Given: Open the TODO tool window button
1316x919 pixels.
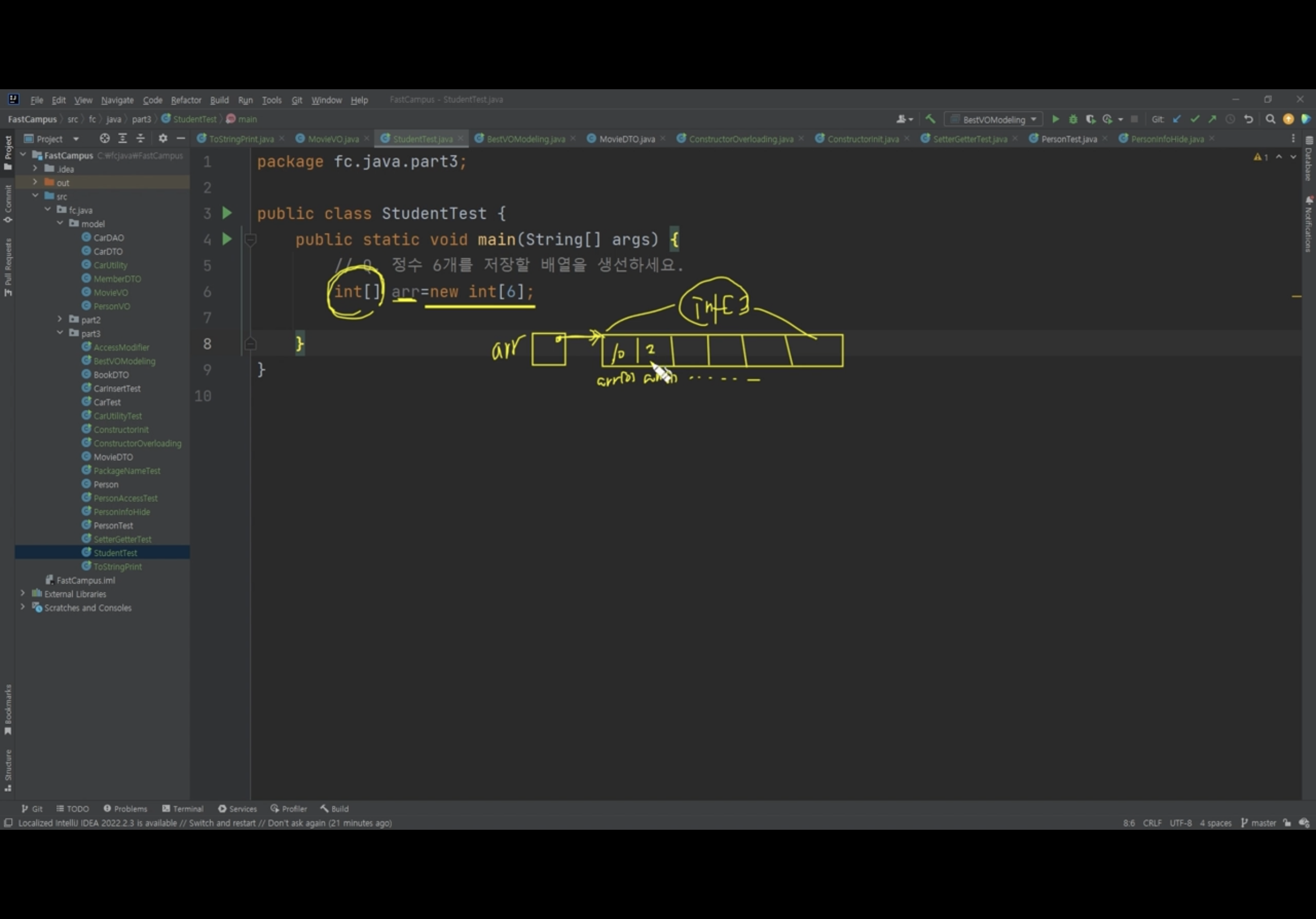Looking at the screenshot, I should click(73, 808).
